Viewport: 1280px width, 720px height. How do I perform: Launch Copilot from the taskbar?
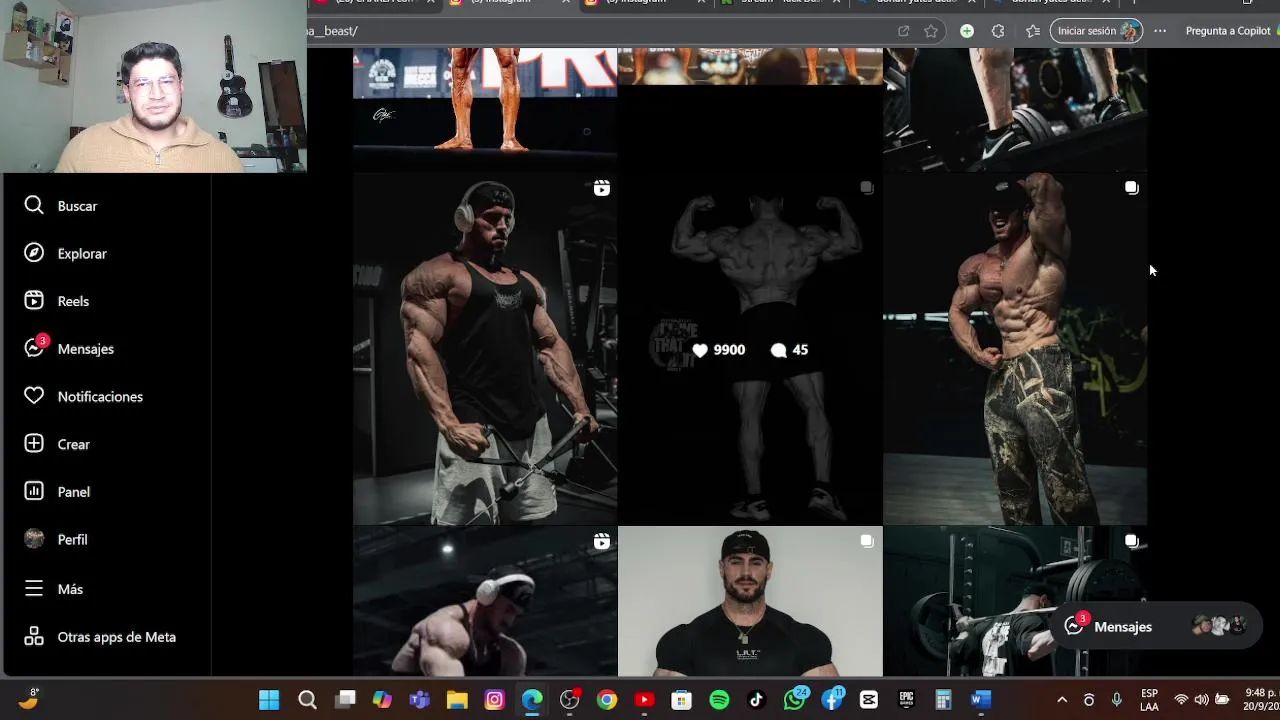pos(382,700)
